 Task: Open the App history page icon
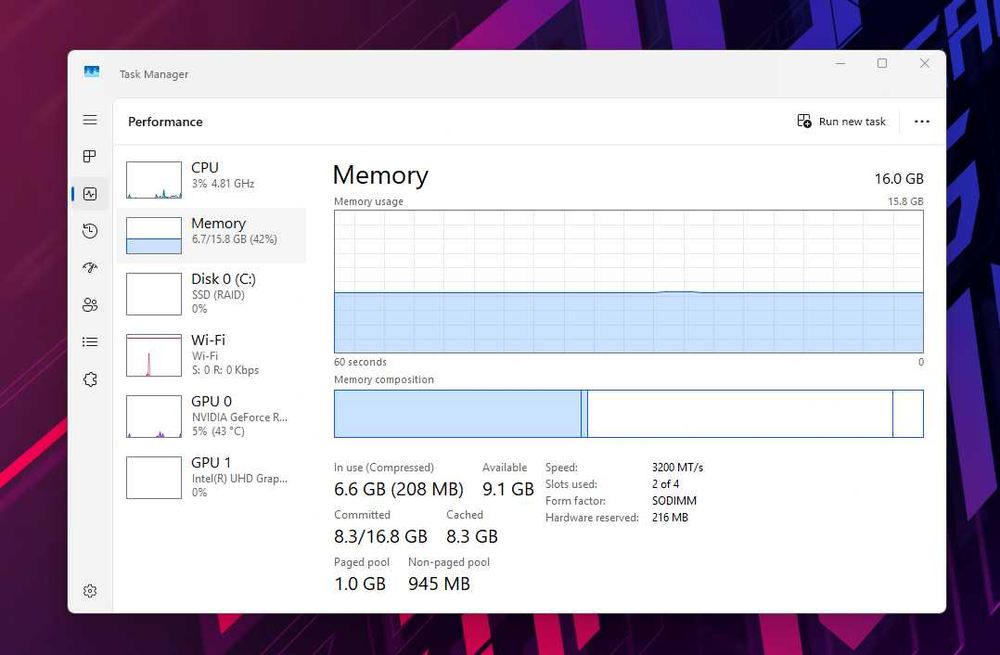pyautogui.click(x=90, y=231)
